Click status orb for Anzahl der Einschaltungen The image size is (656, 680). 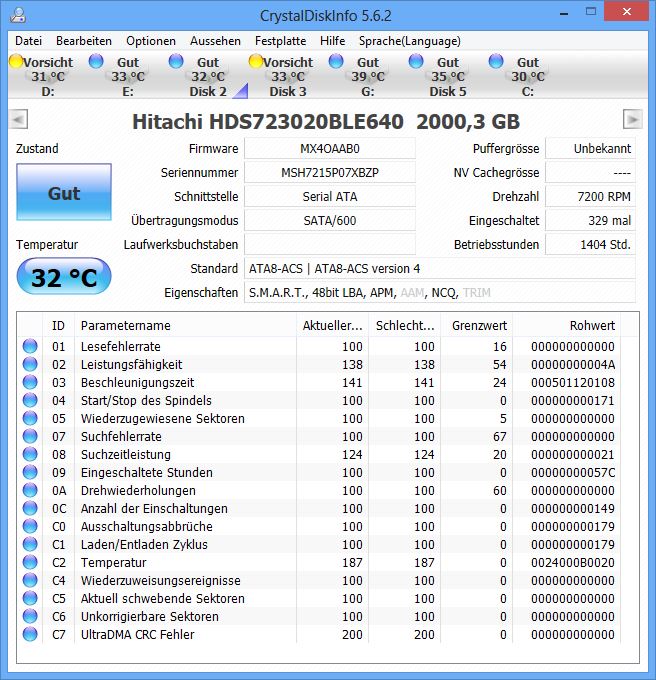tap(30, 508)
